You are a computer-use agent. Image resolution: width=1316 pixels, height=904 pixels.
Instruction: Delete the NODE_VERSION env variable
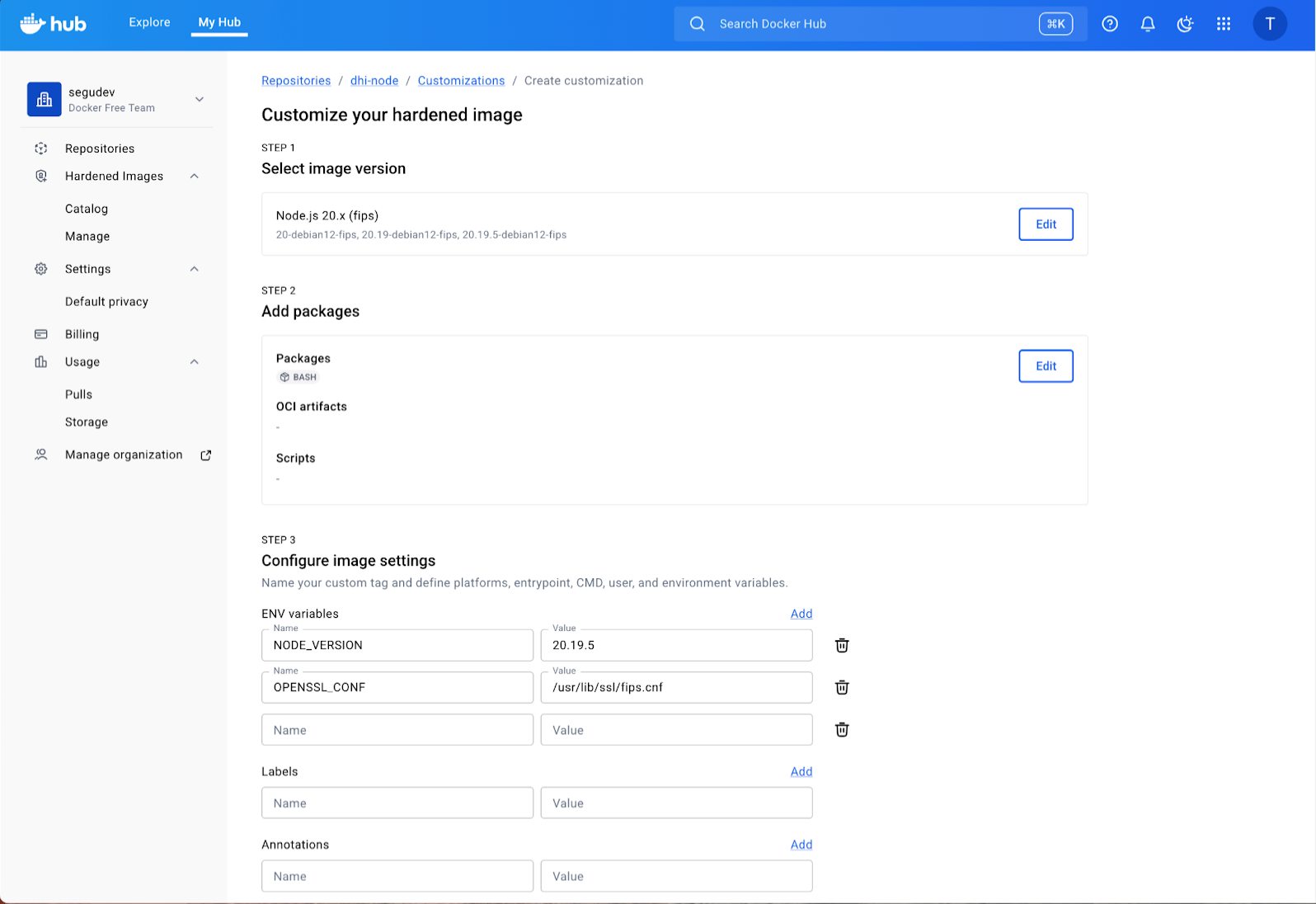click(841, 645)
